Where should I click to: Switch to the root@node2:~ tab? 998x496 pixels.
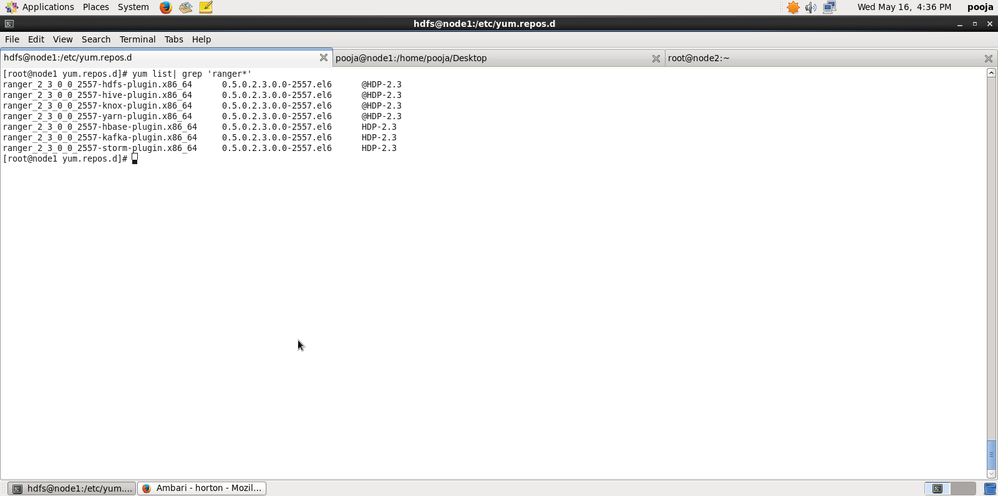pos(831,59)
